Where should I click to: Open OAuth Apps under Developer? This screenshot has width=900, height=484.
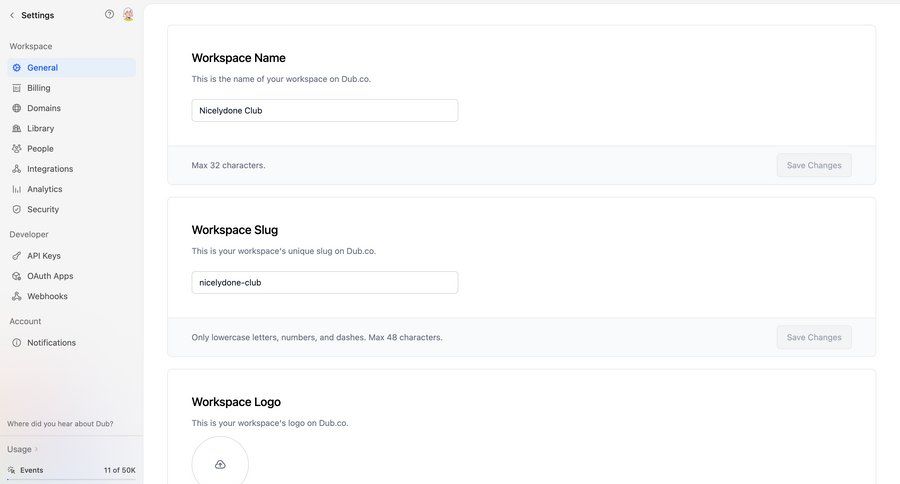72,276
